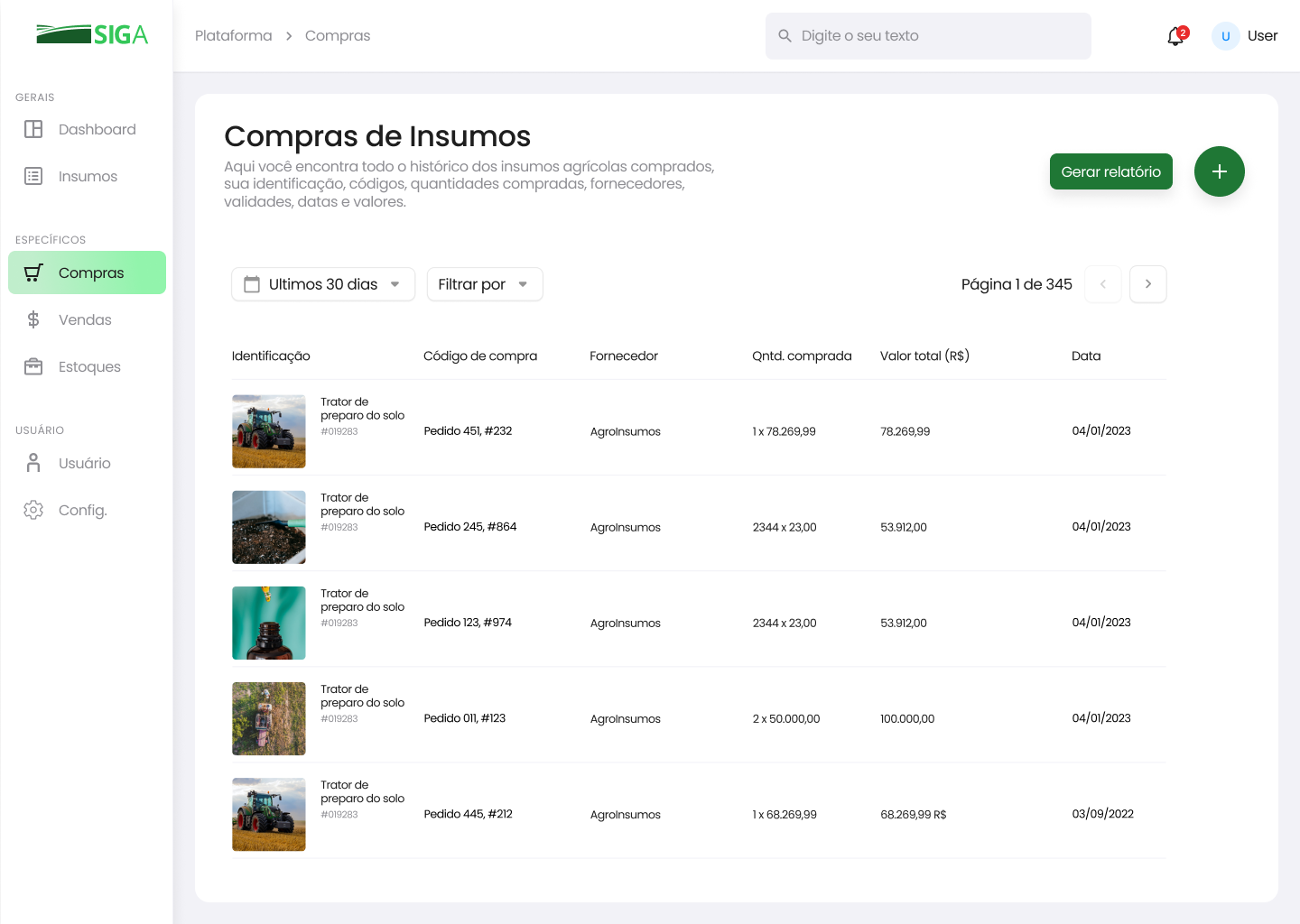
Task: Click the Usuário person icon
Action: tap(33, 463)
